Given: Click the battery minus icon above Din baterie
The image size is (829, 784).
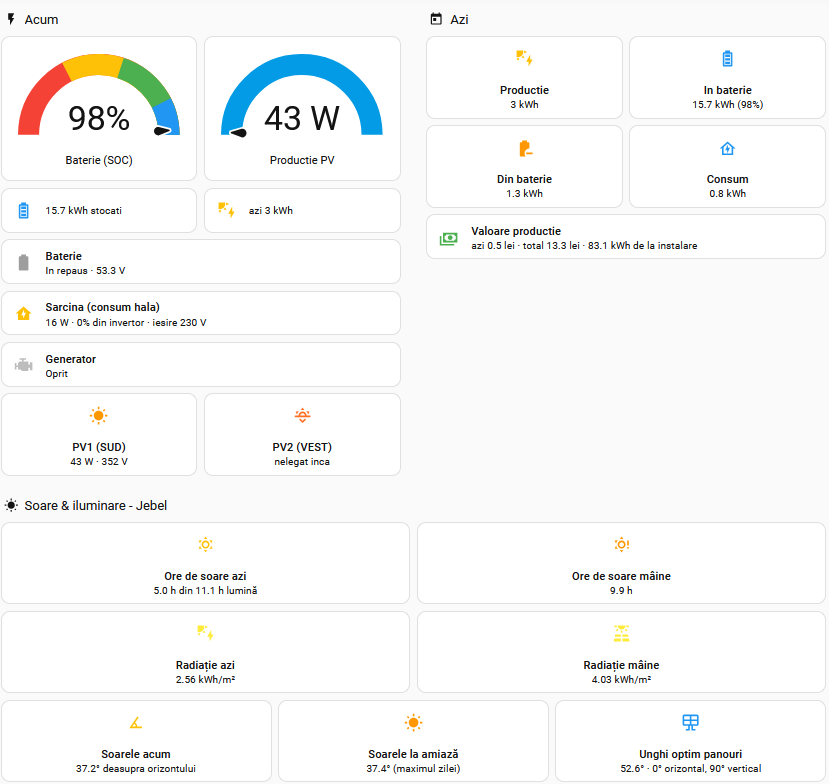Looking at the screenshot, I should point(525,149).
